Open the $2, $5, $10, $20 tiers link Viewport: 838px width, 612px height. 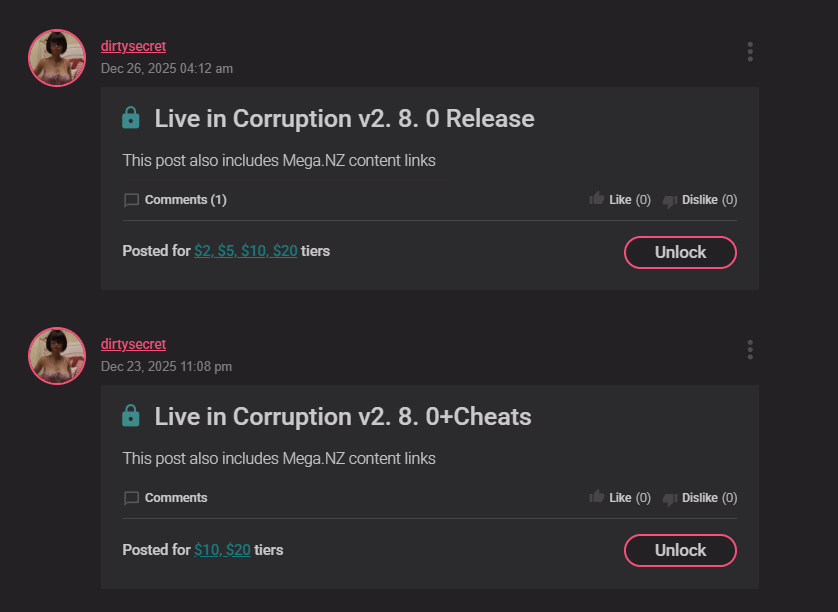(245, 251)
